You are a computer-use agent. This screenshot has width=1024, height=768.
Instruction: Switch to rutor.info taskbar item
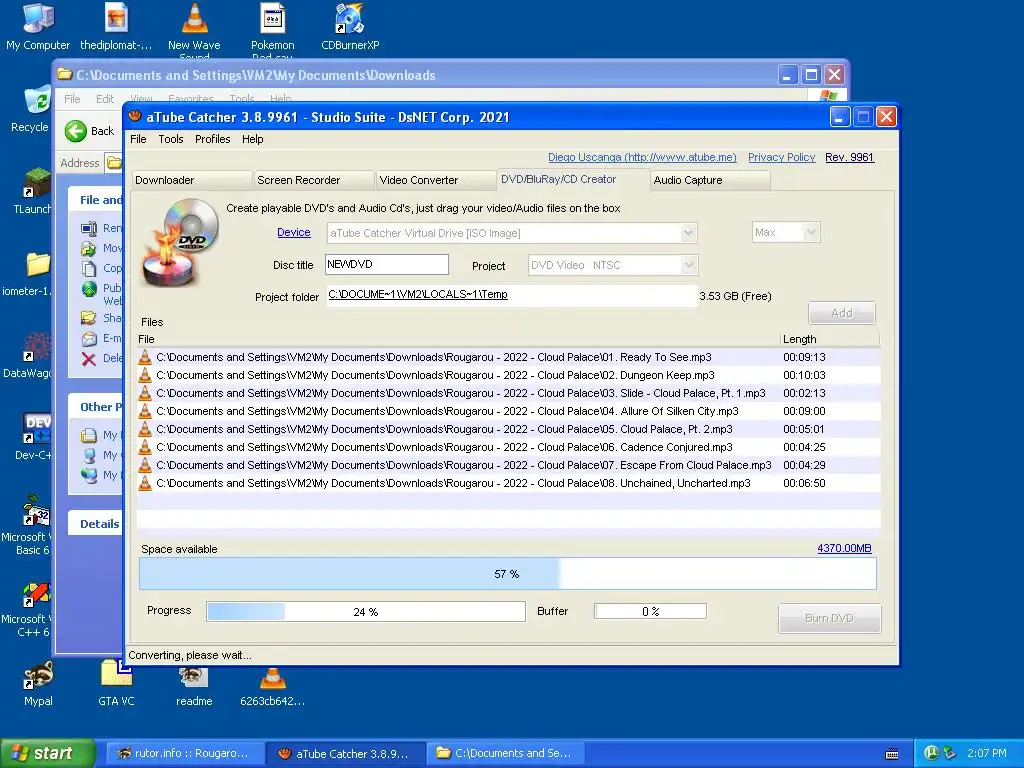click(x=185, y=753)
